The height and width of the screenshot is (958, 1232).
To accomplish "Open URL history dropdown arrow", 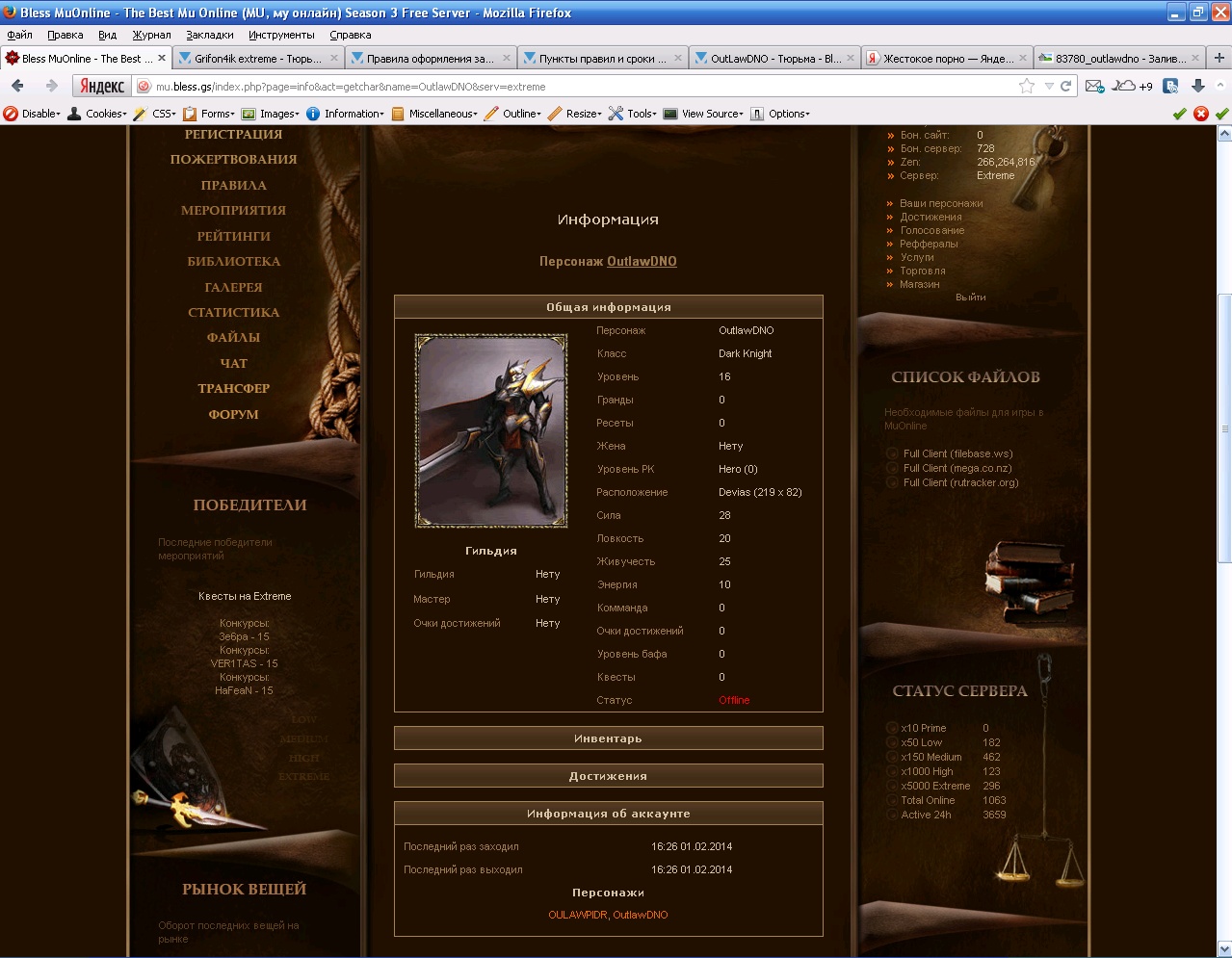I will click(1050, 86).
